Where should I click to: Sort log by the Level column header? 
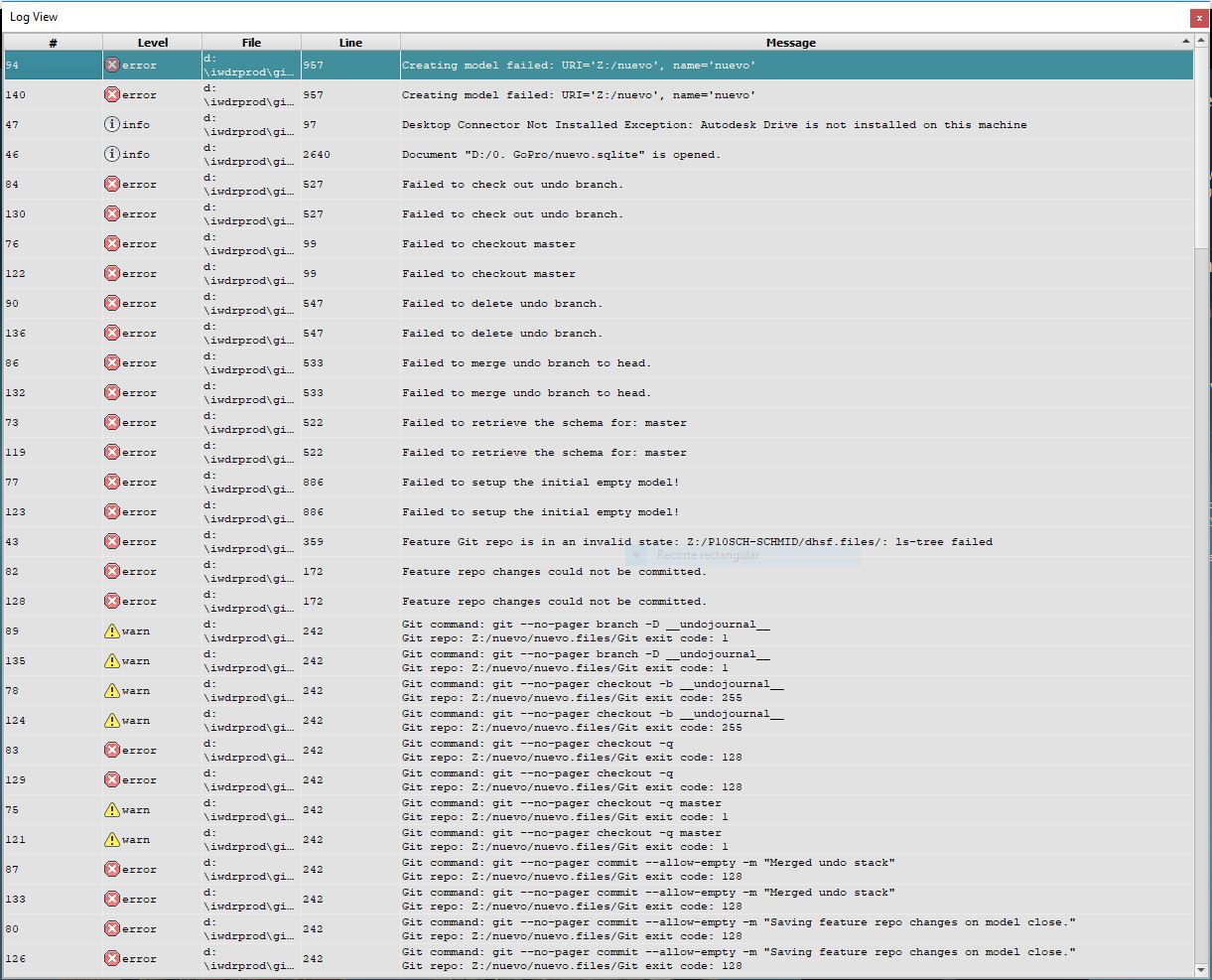tap(152, 43)
